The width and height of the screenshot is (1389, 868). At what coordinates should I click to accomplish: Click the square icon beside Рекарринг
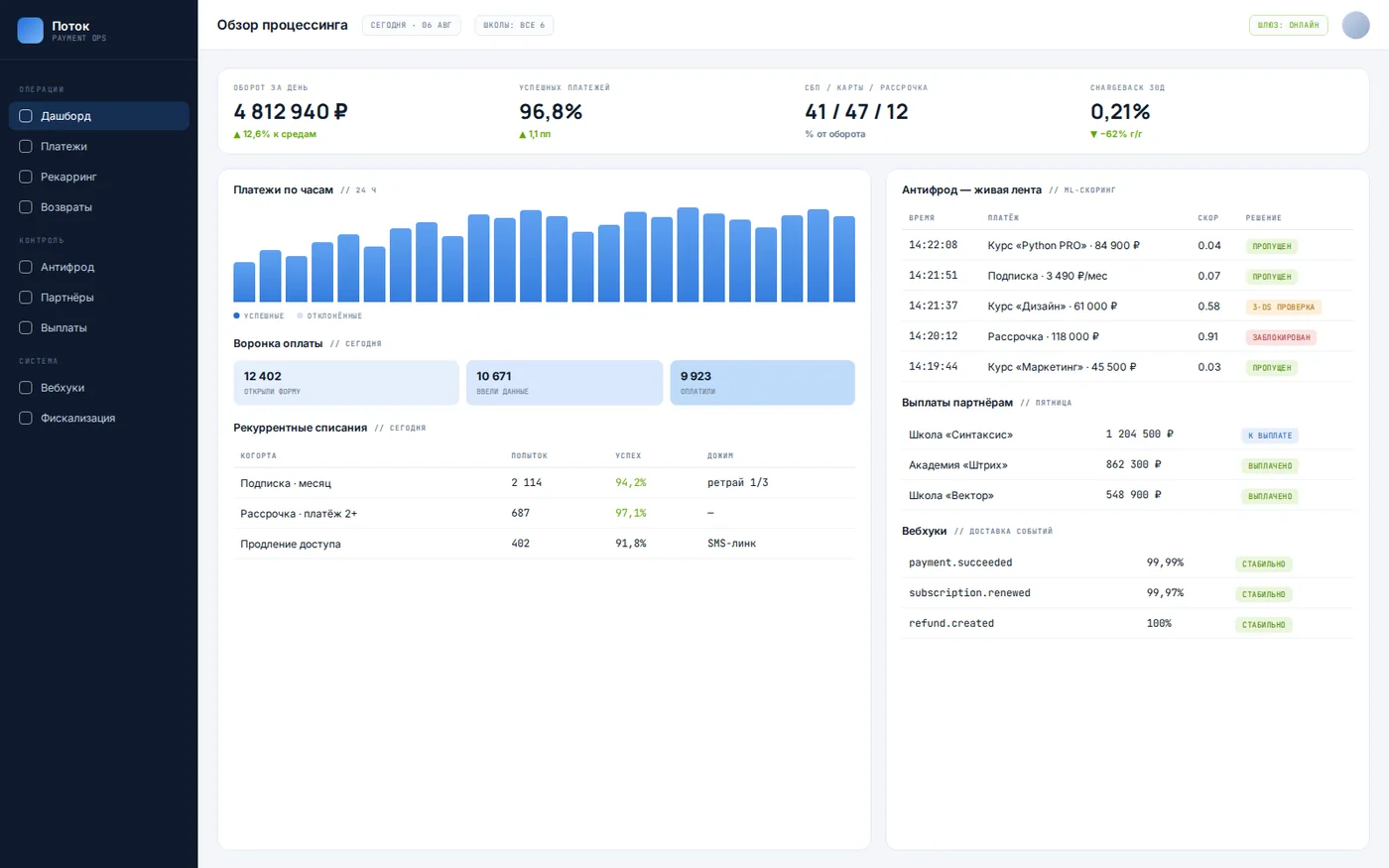tap(26, 177)
